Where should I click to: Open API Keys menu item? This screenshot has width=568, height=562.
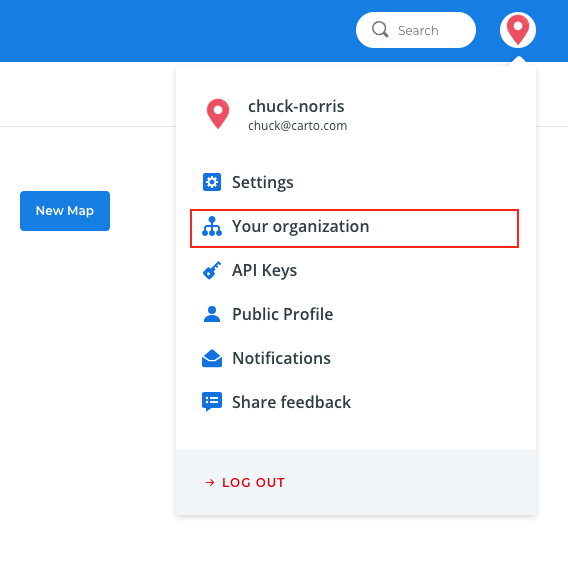coord(264,270)
